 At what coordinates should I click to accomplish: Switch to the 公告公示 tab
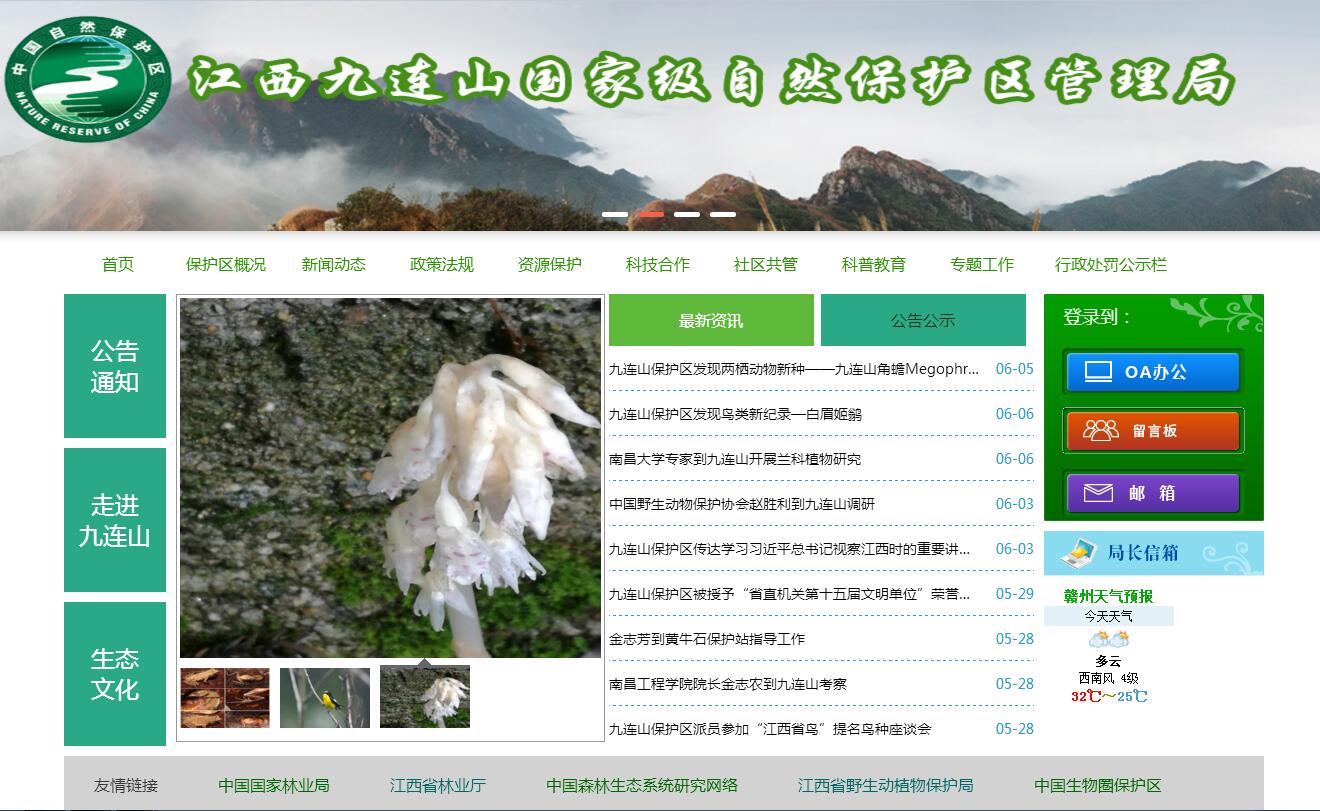923,320
